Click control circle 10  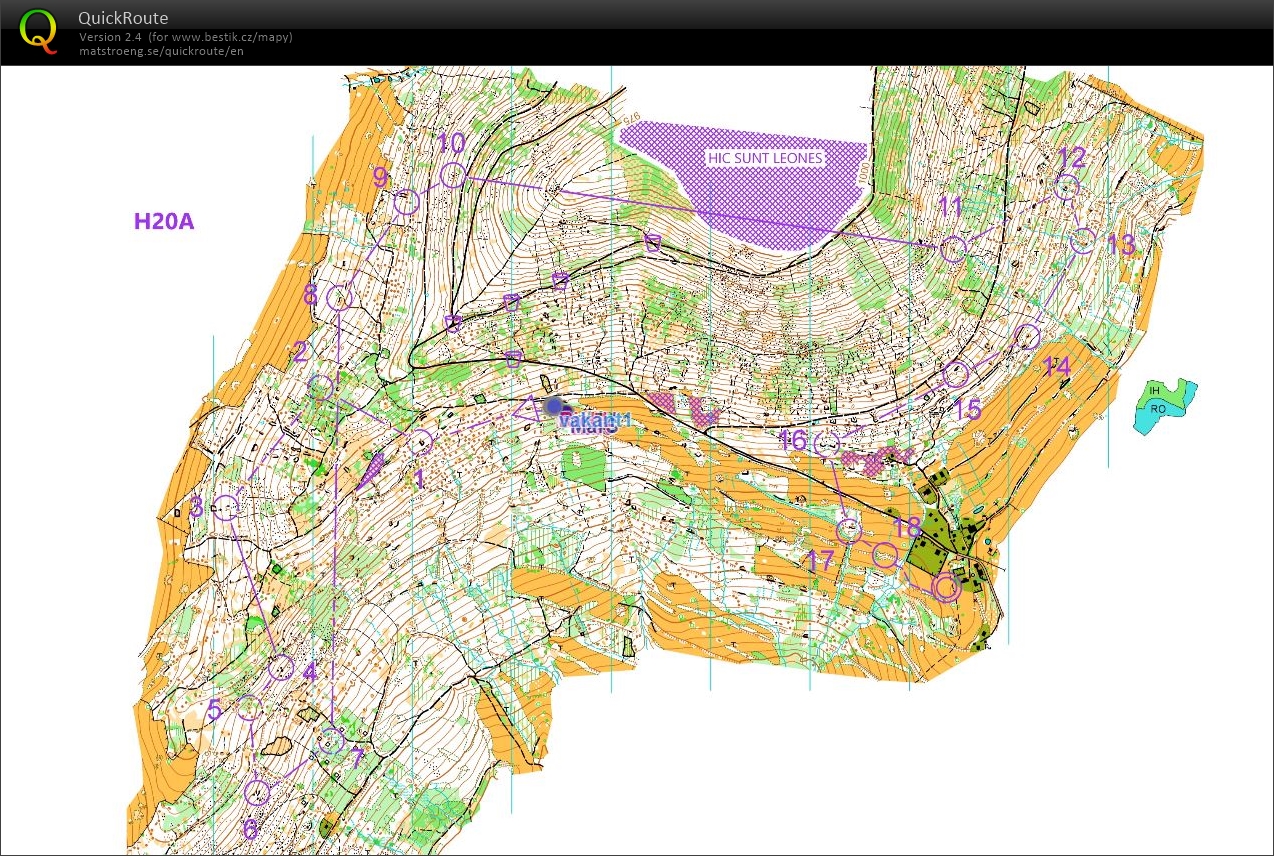coord(452,176)
